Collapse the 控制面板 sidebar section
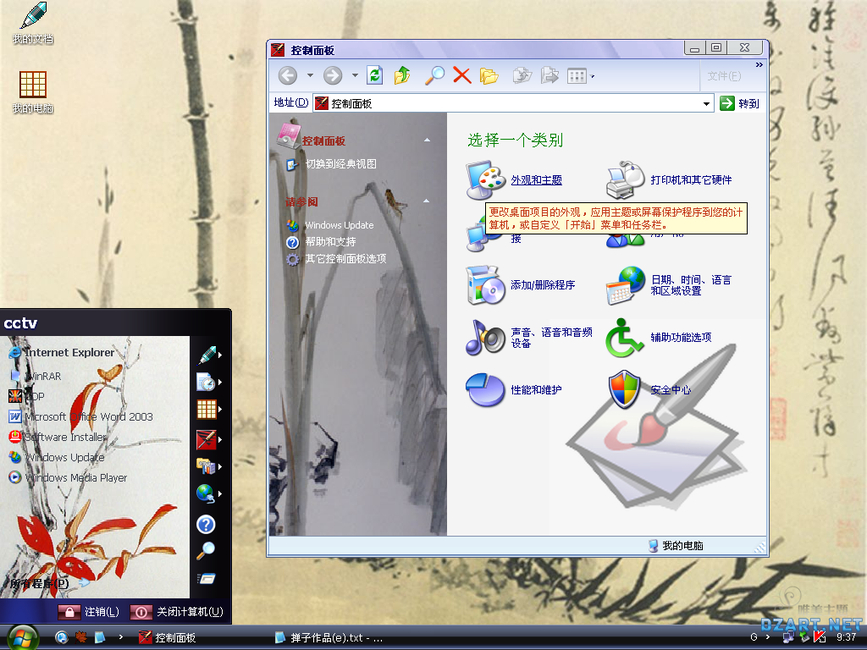The height and width of the screenshot is (650, 867). pyautogui.click(x=427, y=140)
